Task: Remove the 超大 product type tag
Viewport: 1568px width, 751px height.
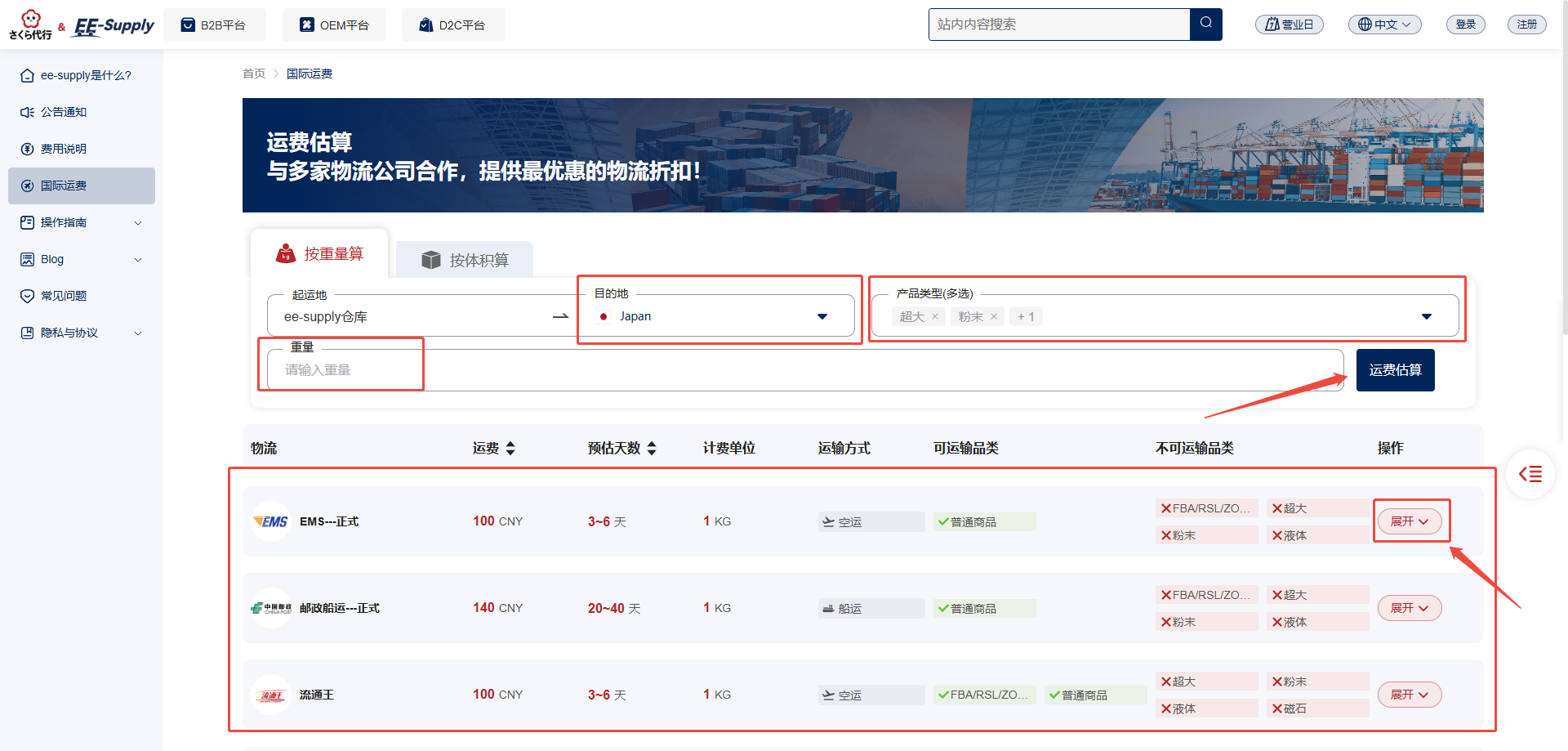Action: (935, 317)
